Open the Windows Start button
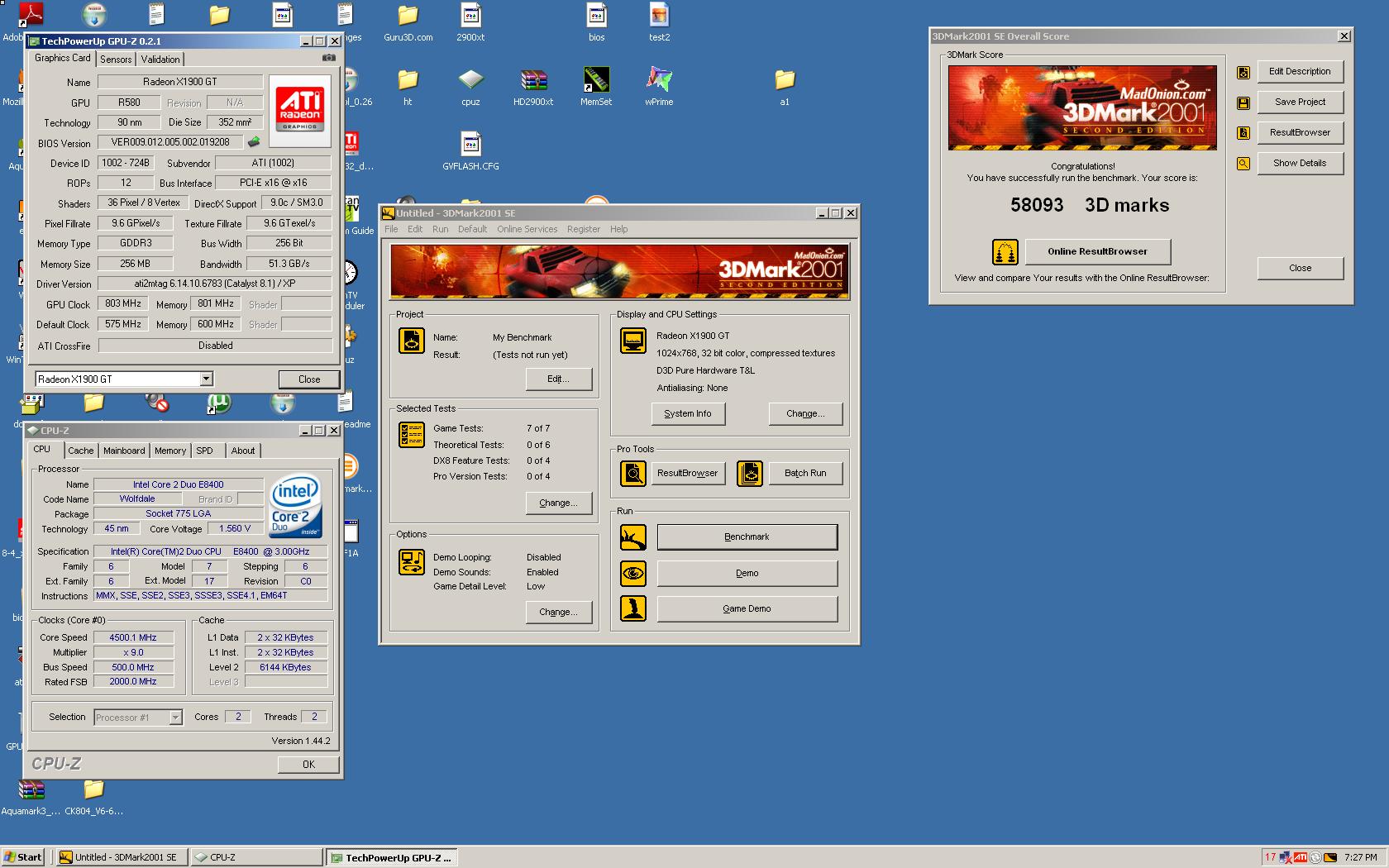Viewport: 1389px width, 868px height. pyautogui.click(x=23, y=857)
